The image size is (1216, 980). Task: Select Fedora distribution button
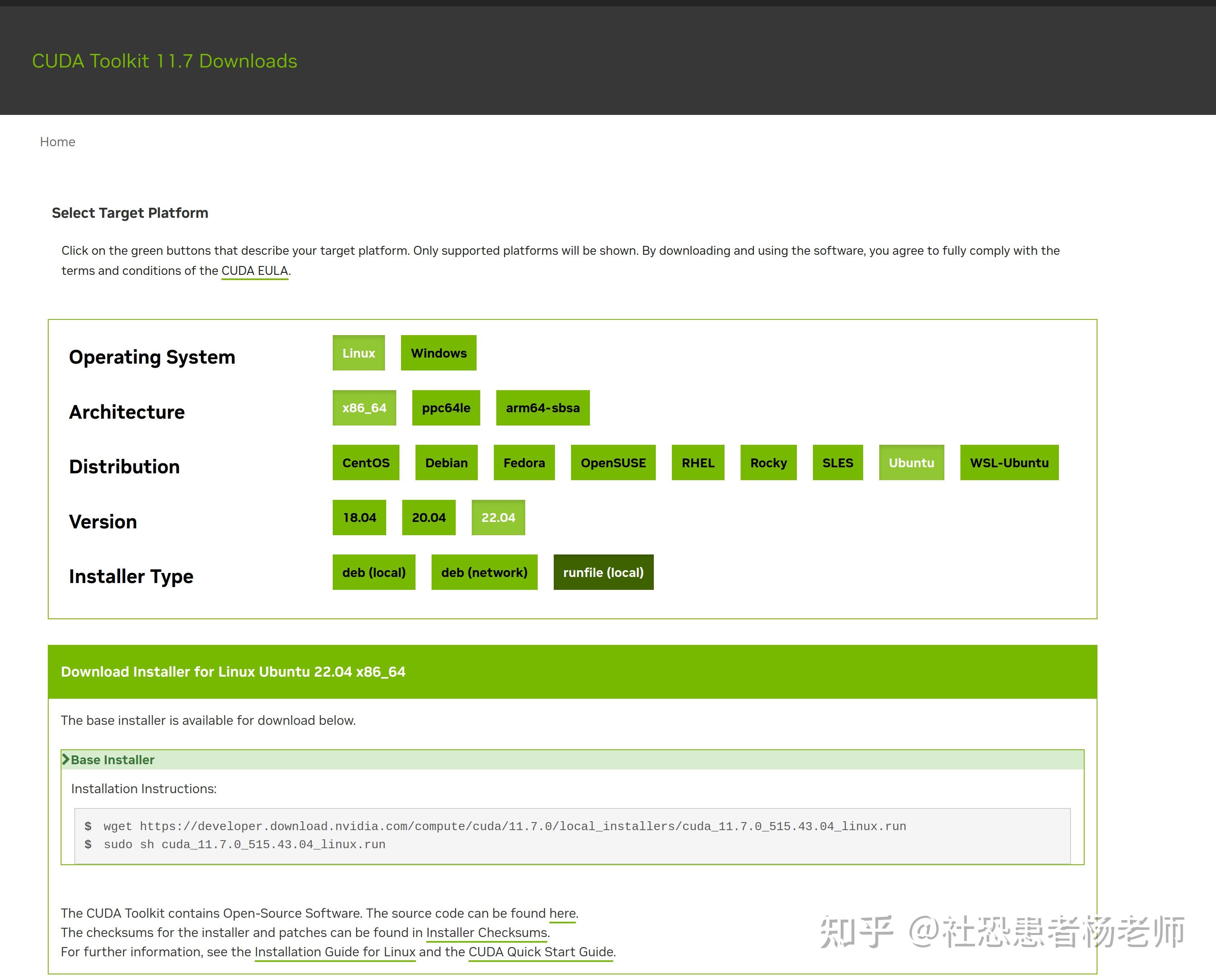(x=523, y=462)
